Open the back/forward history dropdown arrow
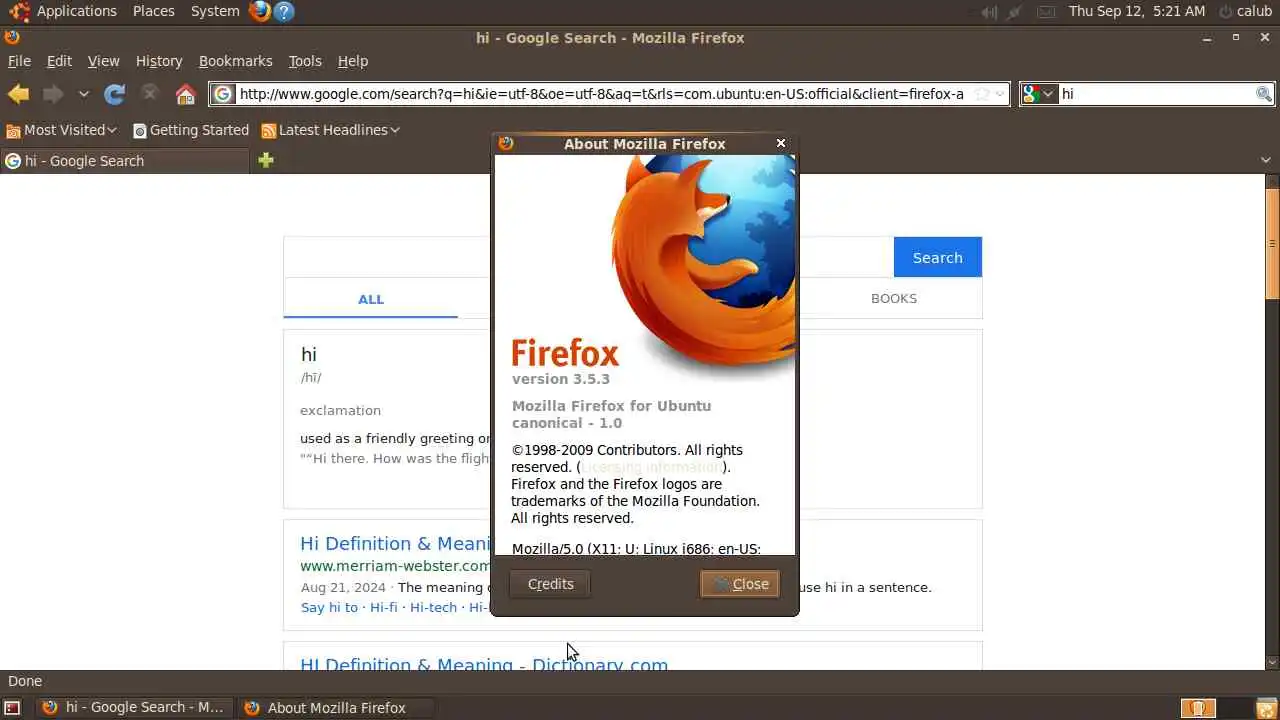Viewport: 1280px width, 720px height. (x=84, y=94)
